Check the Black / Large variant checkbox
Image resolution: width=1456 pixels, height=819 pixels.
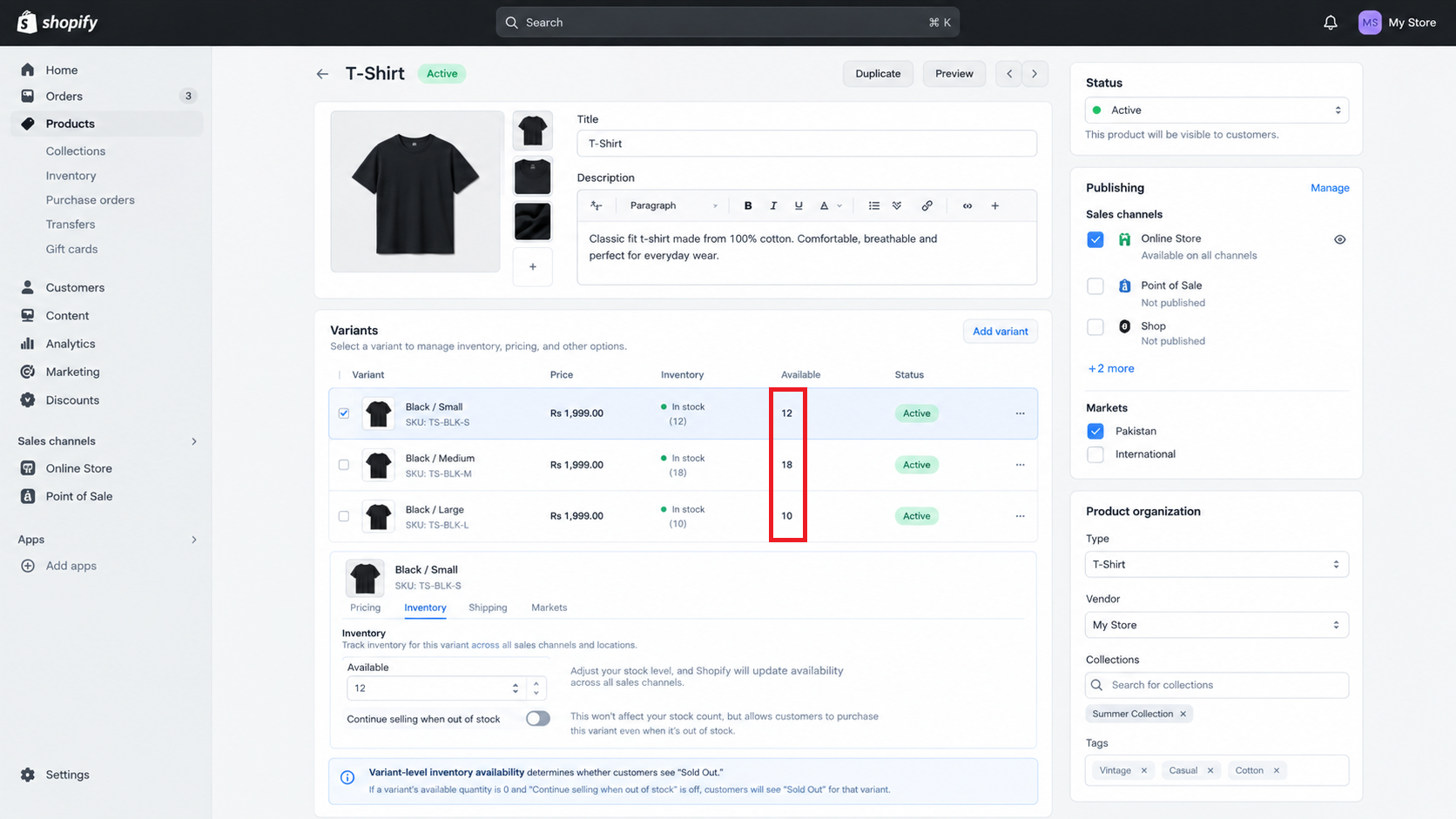[344, 516]
